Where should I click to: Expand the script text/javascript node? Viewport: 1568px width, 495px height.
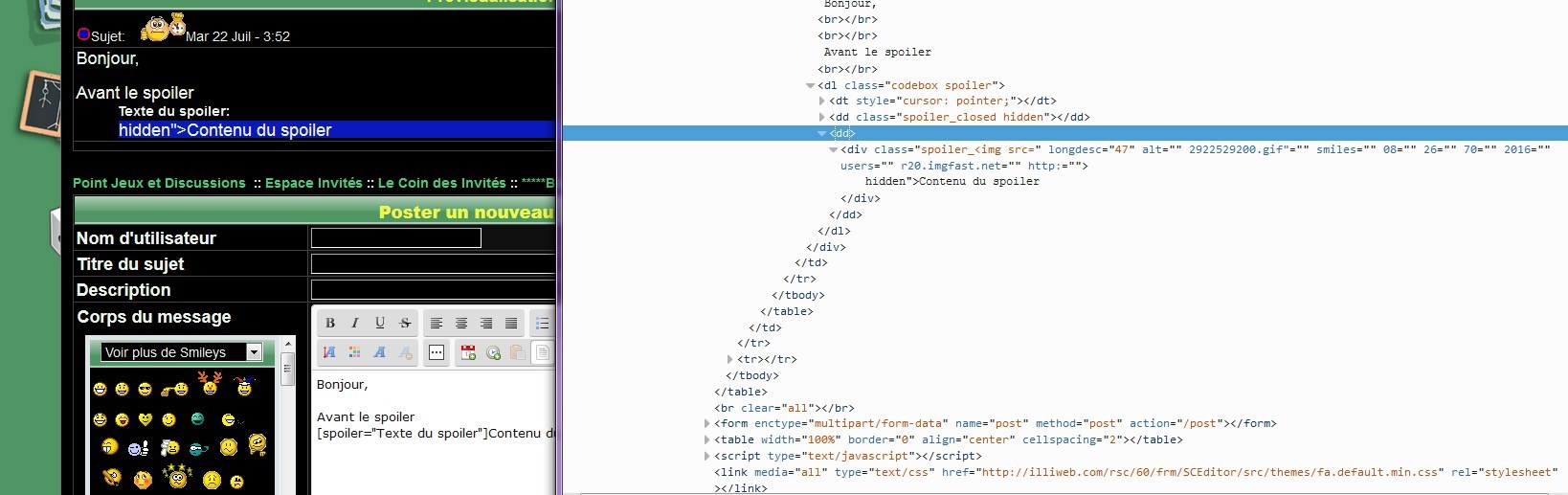tap(707, 456)
